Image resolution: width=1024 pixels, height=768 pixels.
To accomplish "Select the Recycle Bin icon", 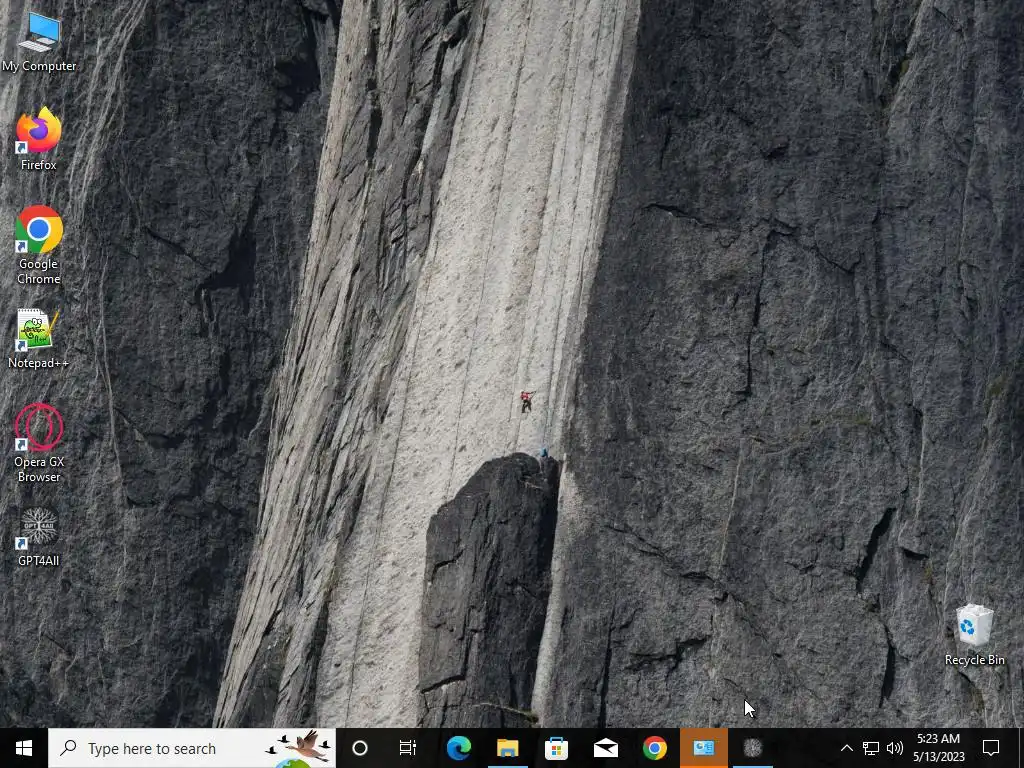I will click(974, 635).
